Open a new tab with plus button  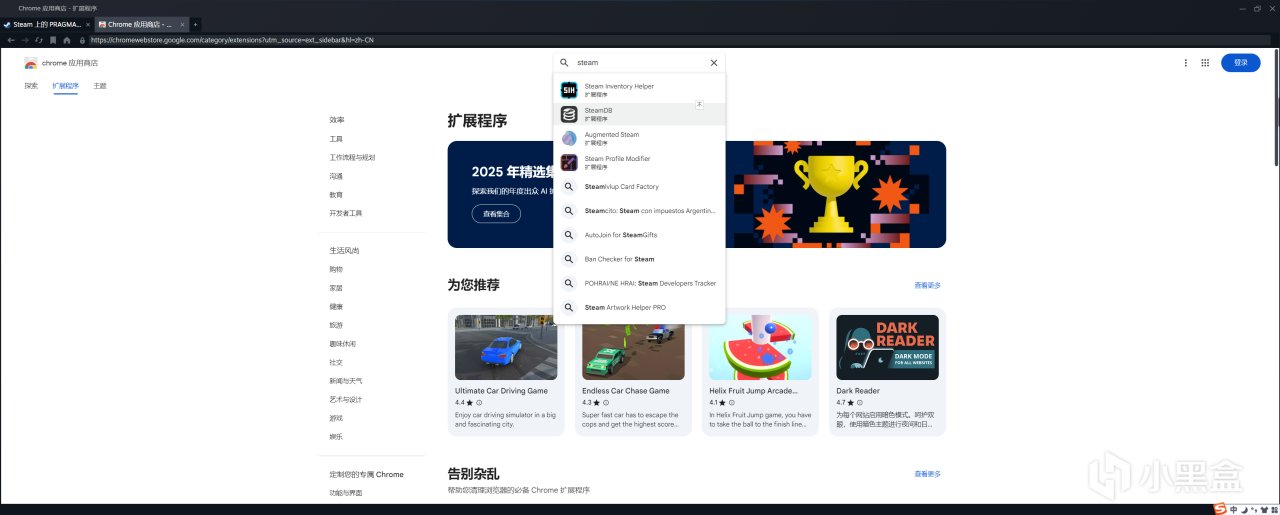(195, 24)
